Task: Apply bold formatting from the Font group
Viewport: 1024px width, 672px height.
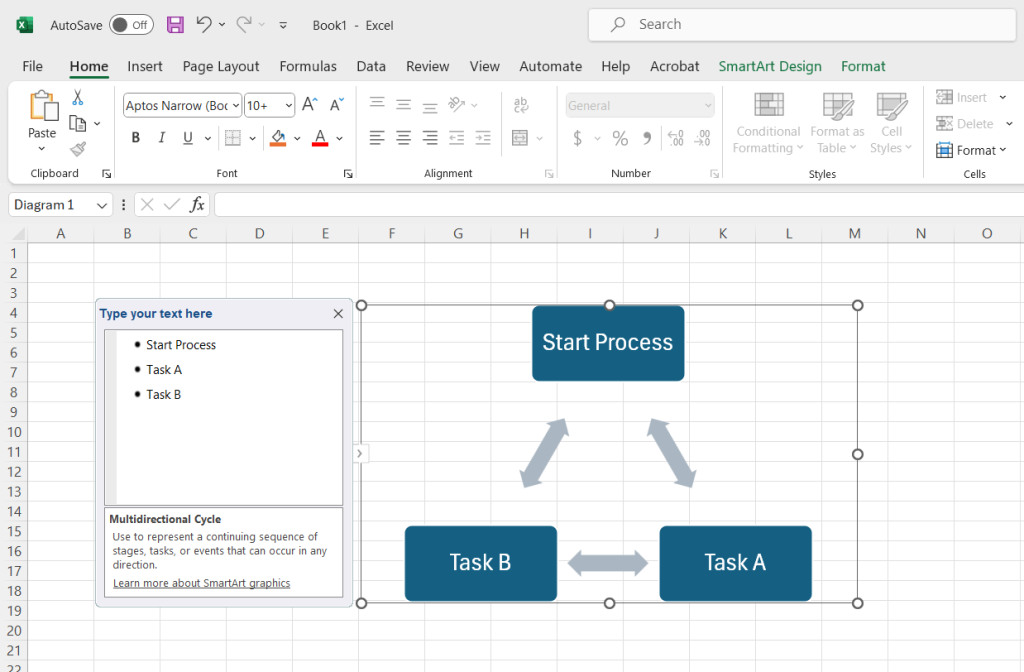Action: pos(135,137)
